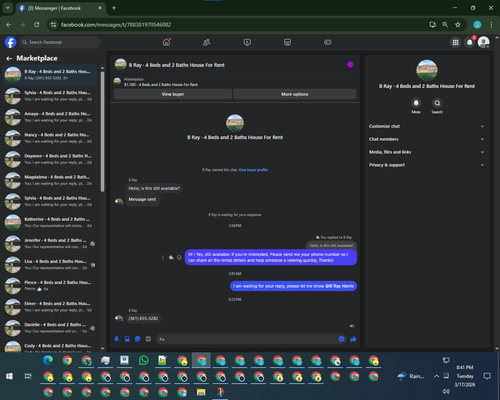Open the tab search dropdown arrow
500x400 pixels.
(x=7, y=8)
